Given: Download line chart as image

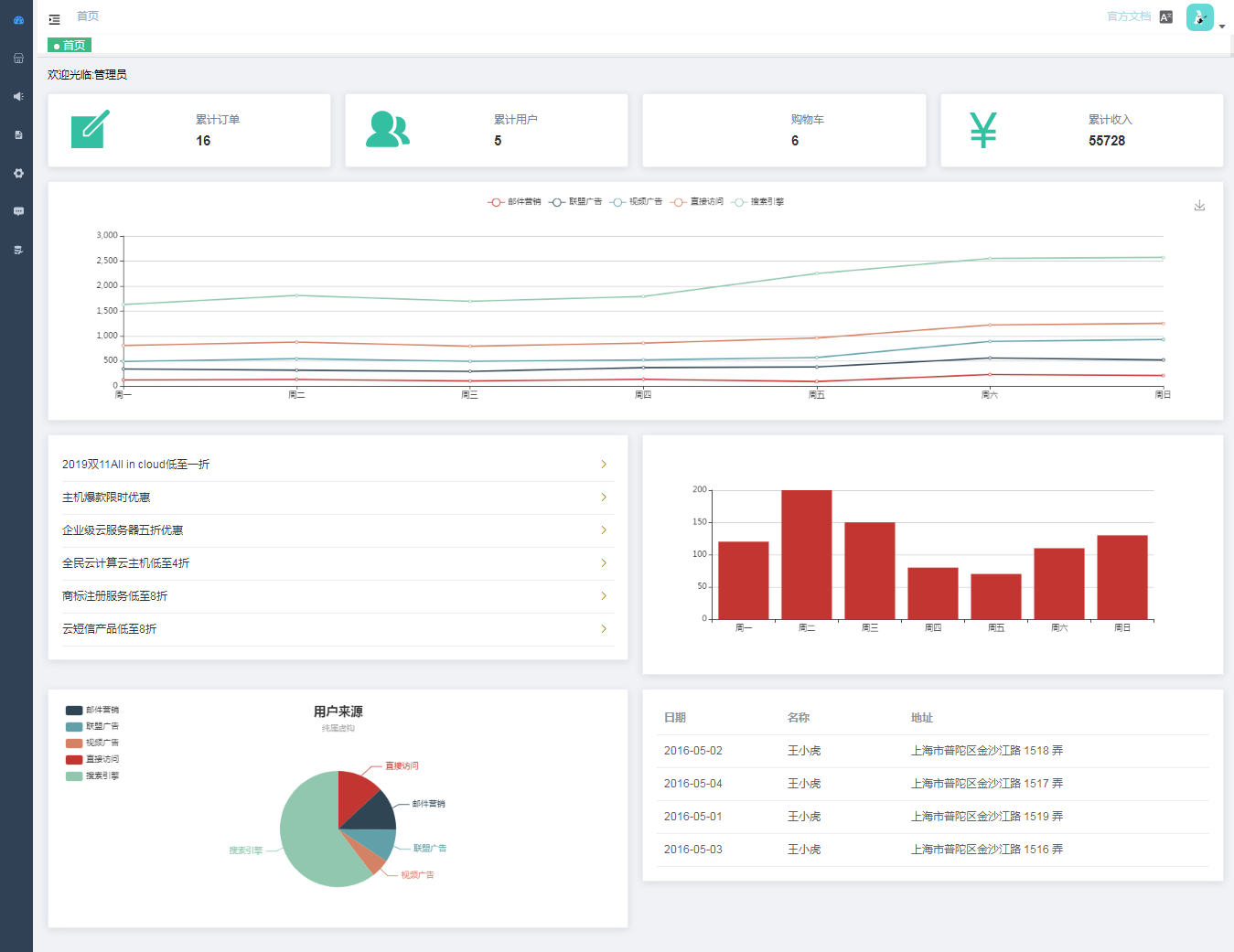Looking at the screenshot, I should click(x=1199, y=206).
